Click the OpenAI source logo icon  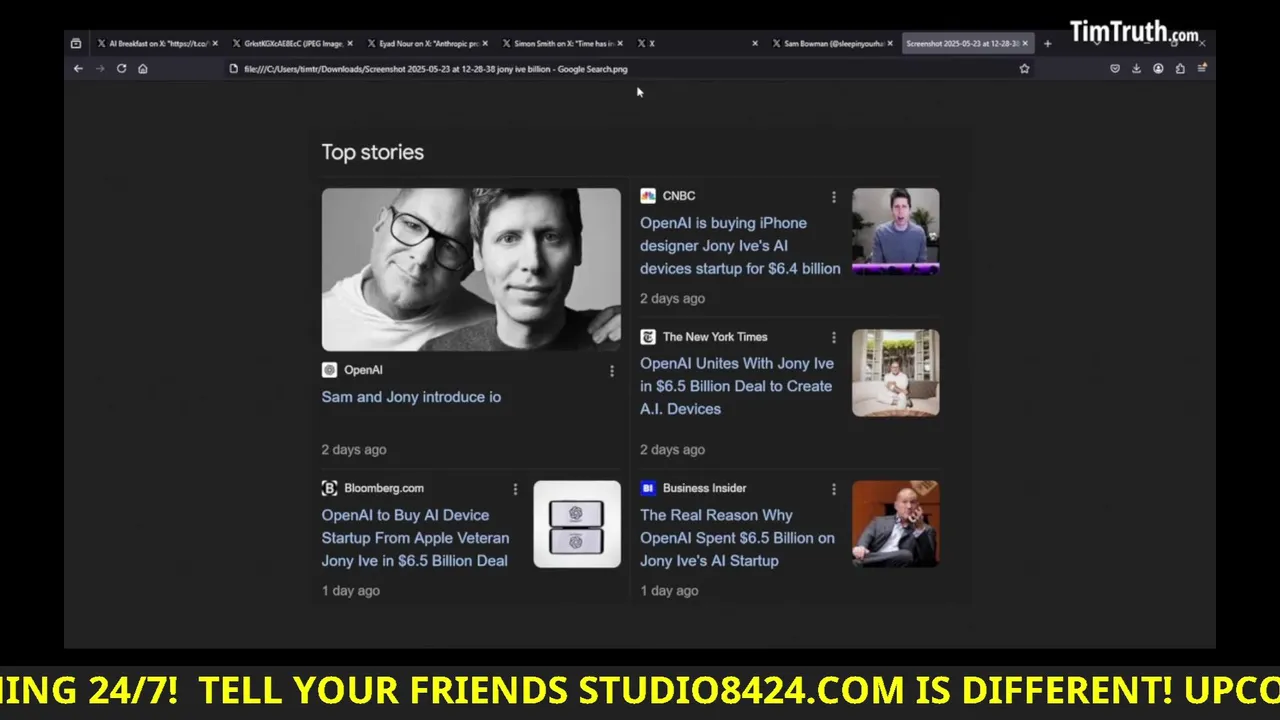pos(329,370)
